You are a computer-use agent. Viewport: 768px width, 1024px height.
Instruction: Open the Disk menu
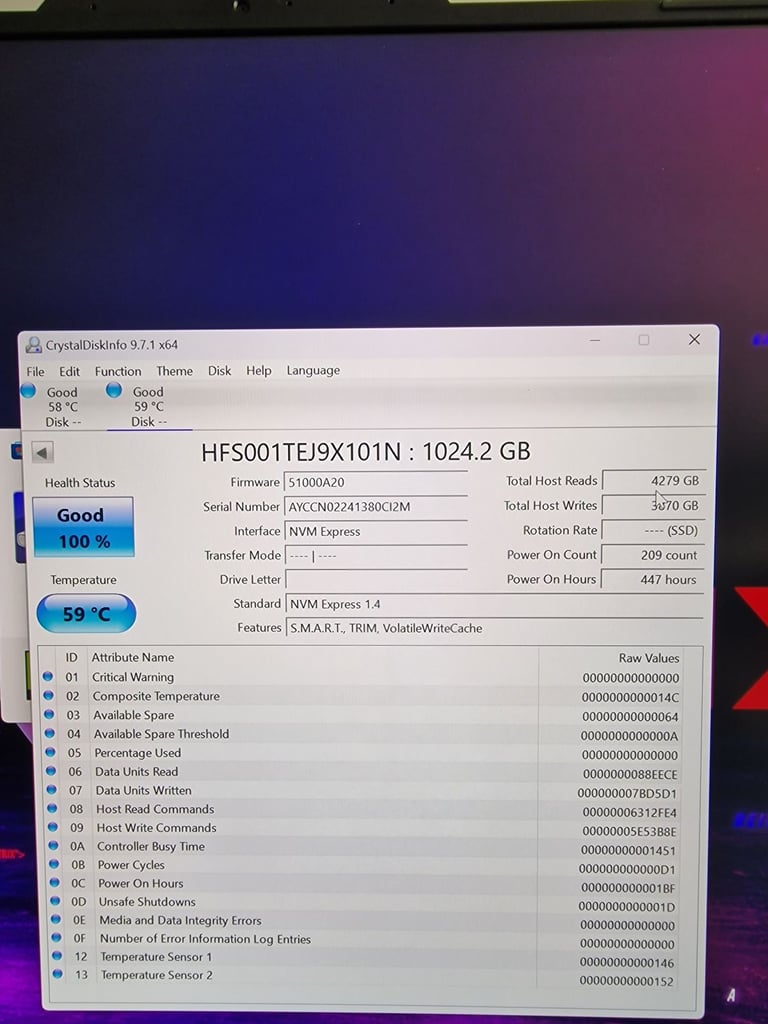(x=219, y=370)
